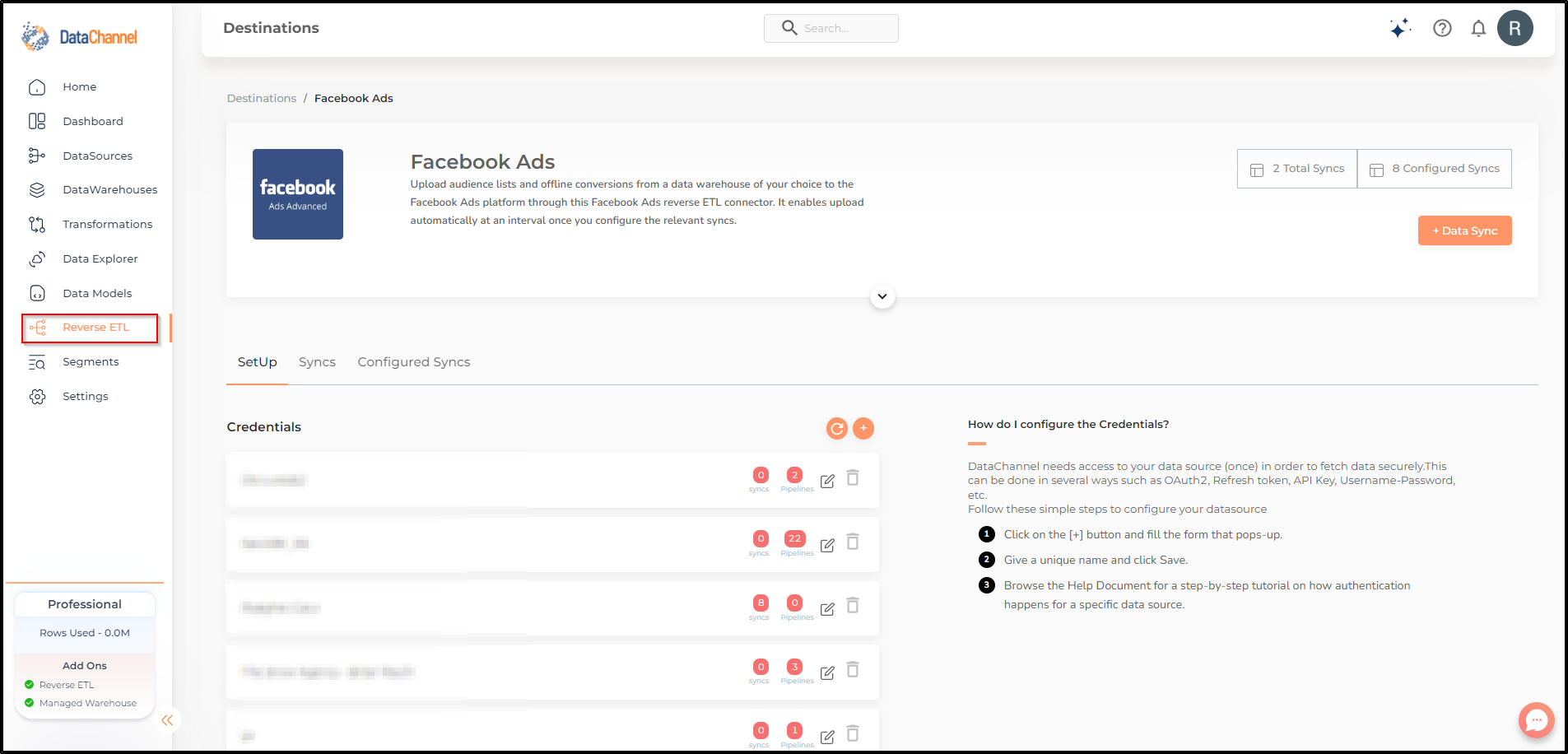
Task: Switch to the SetUp tab
Action: coord(258,362)
